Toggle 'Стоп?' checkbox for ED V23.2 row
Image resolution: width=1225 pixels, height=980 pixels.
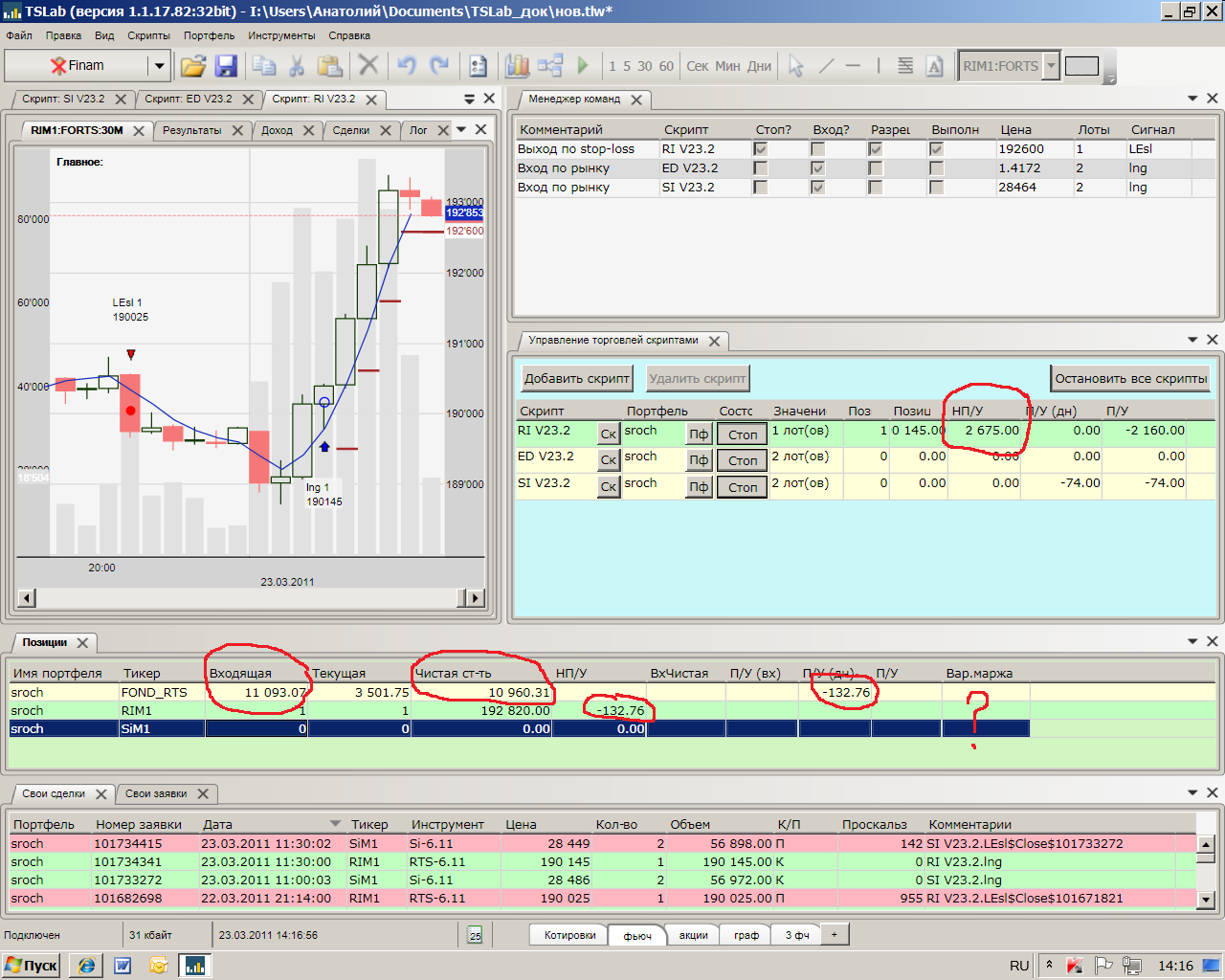pos(760,168)
